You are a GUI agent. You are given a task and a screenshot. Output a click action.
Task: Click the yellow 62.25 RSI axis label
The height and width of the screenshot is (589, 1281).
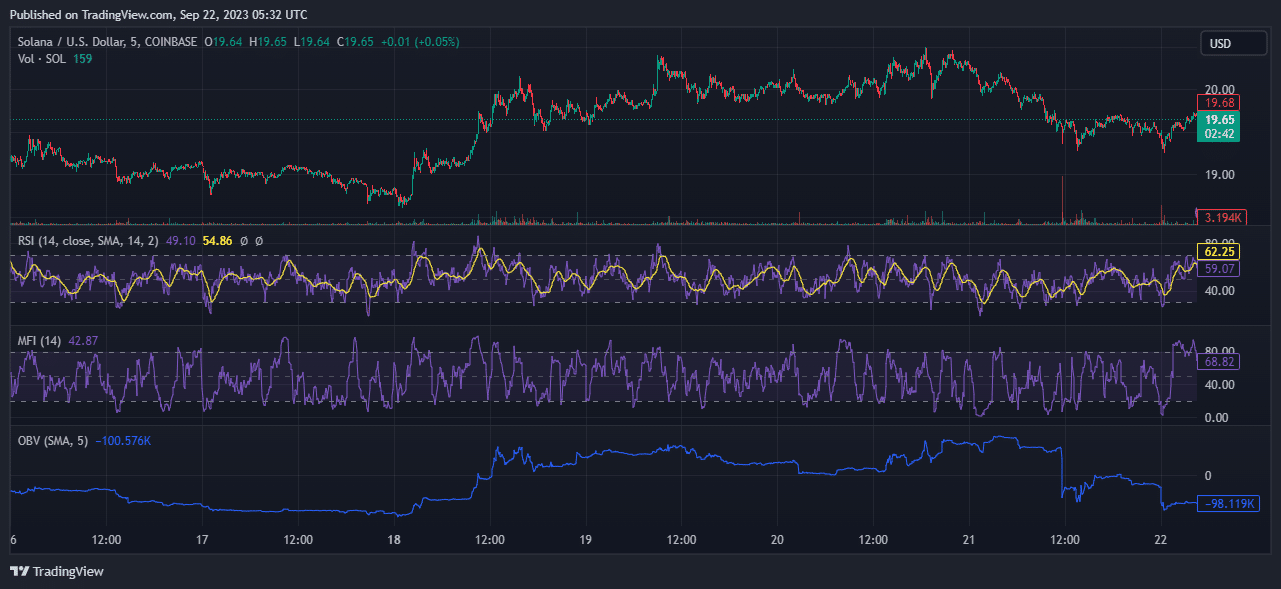click(x=1219, y=254)
